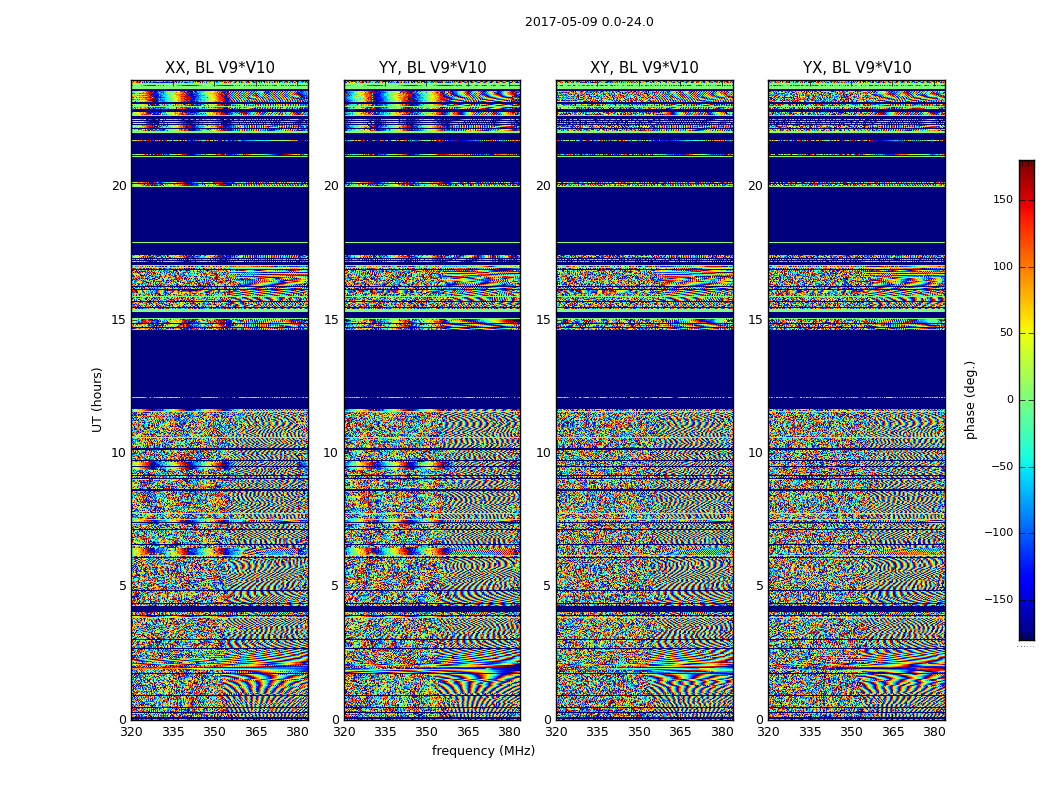Image resolution: width=1050 pixels, height=800 pixels.
Task: Click the 335 tick label under YY panel
Action: tap(385, 732)
